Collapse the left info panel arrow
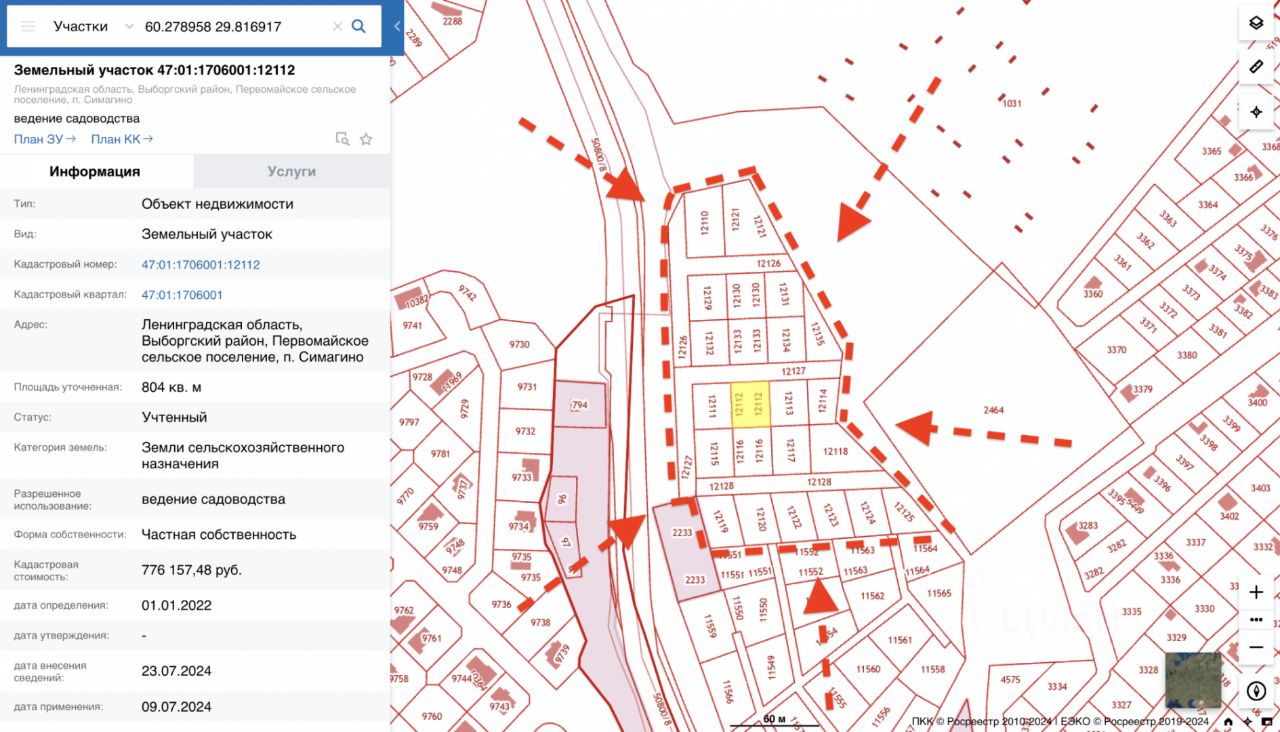 tap(397, 27)
